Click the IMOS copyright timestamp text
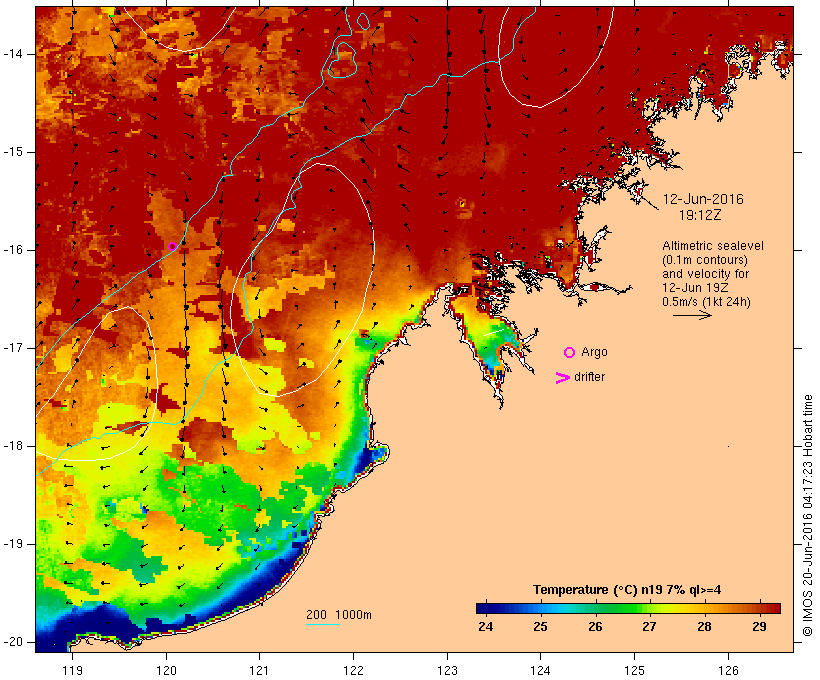Image resolution: width=820 pixels, height=680 pixels. click(807, 516)
